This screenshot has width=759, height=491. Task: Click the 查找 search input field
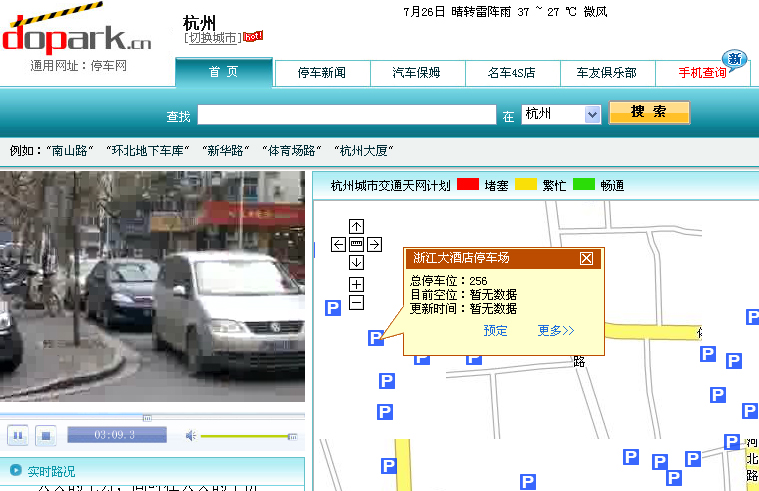click(x=347, y=115)
